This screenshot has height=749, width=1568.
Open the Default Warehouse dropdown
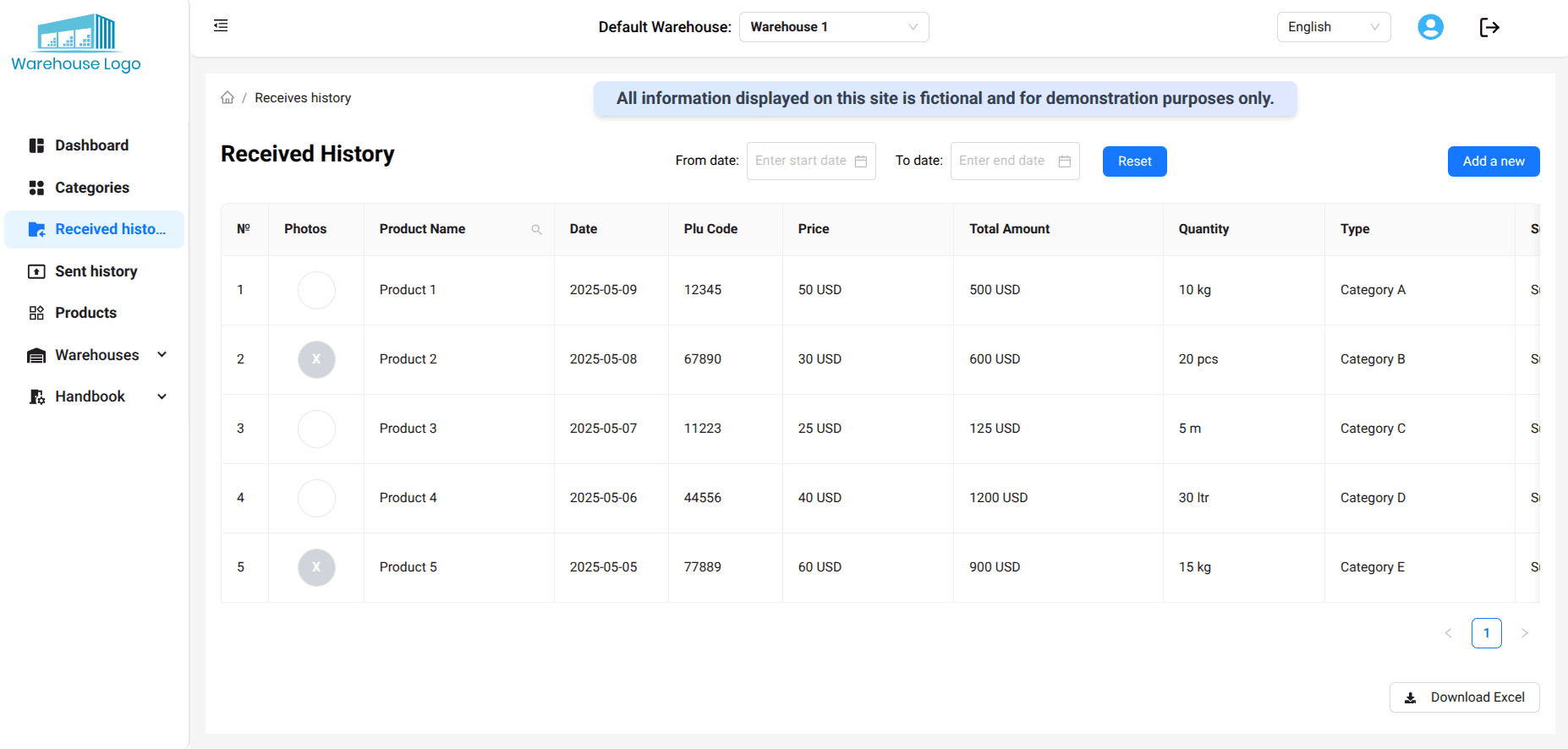[x=834, y=27]
